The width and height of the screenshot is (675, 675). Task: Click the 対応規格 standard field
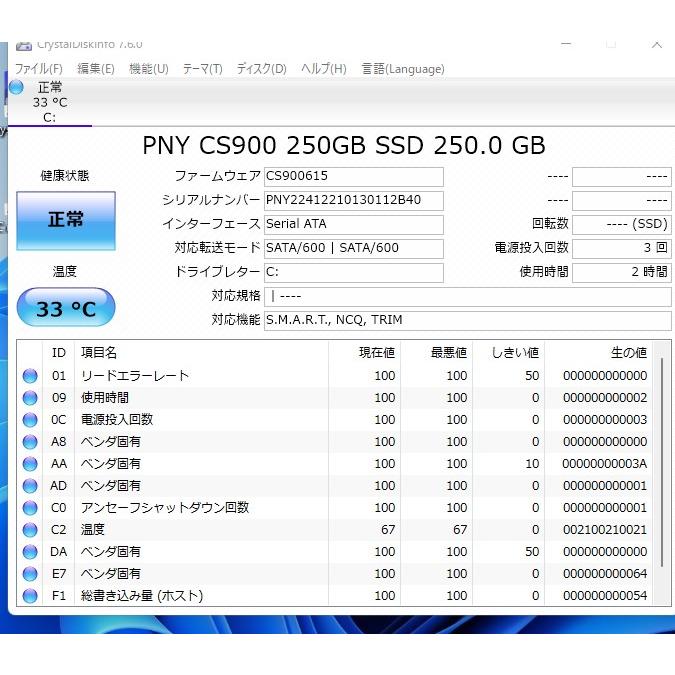pos(468,297)
